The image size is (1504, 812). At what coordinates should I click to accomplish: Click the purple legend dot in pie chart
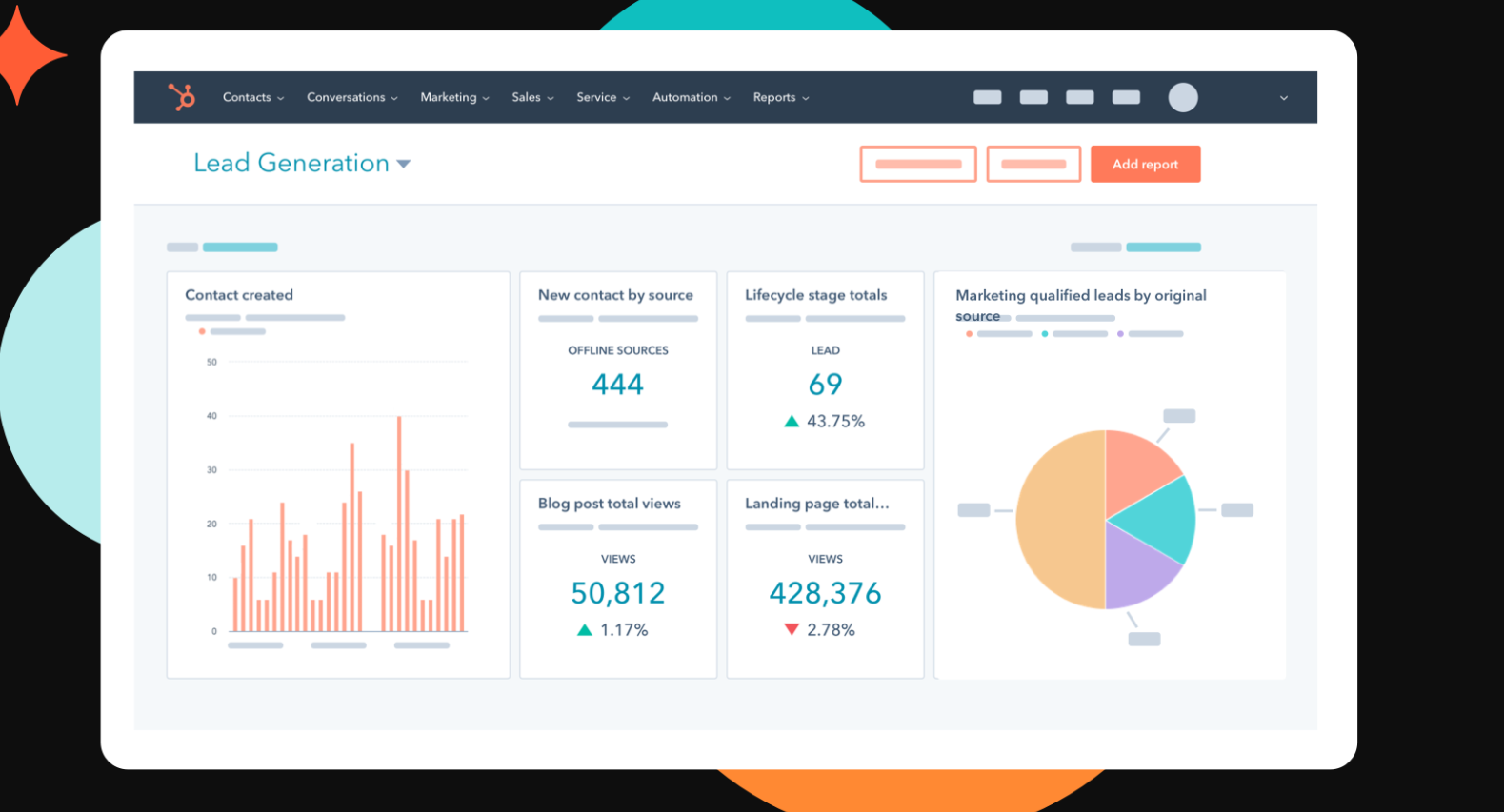pyautogui.click(x=1120, y=334)
